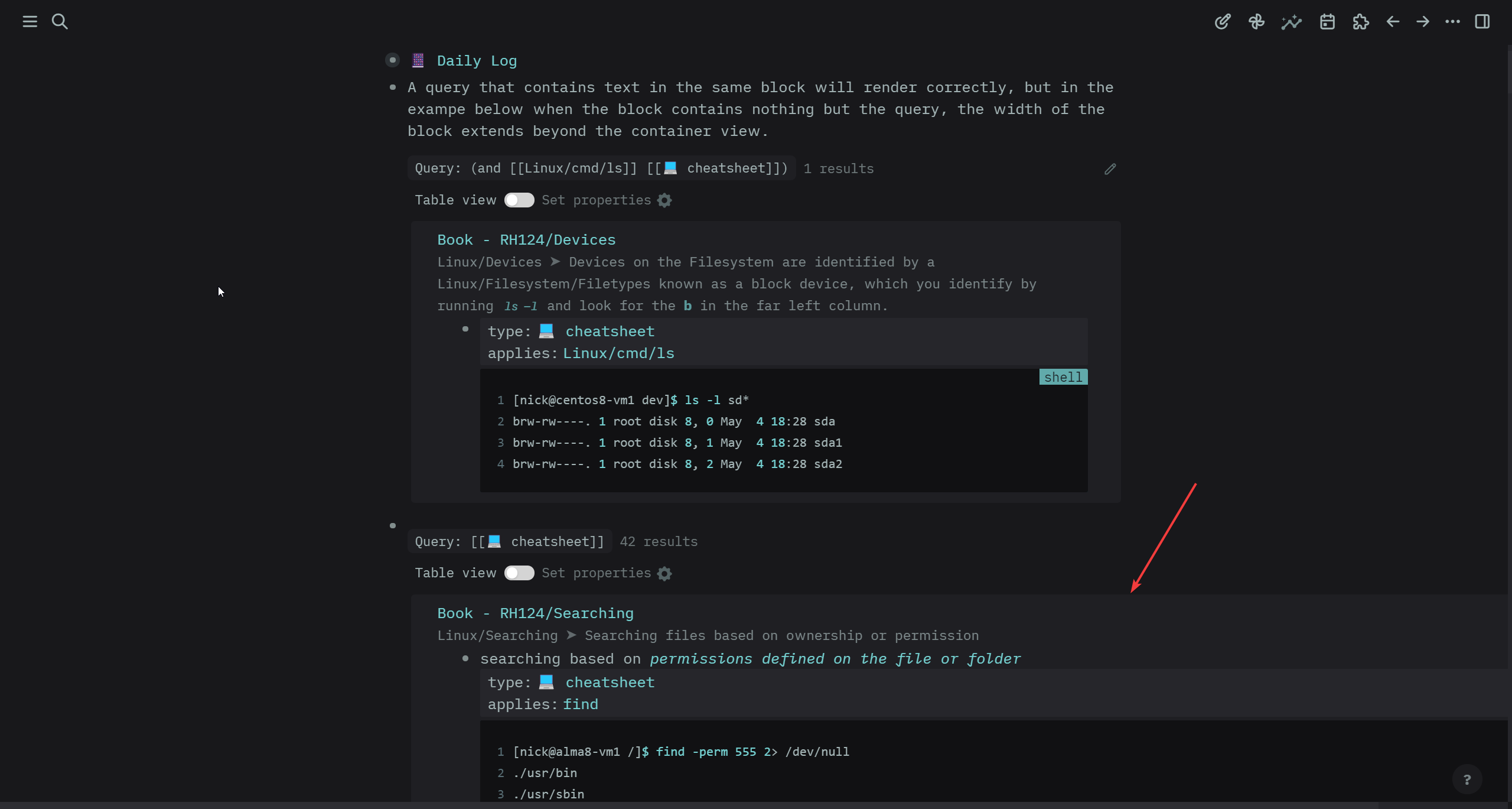Image resolution: width=1512 pixels, height=809 pixels.
Task: Open Set properties gear for the first query
Action: 663,200
